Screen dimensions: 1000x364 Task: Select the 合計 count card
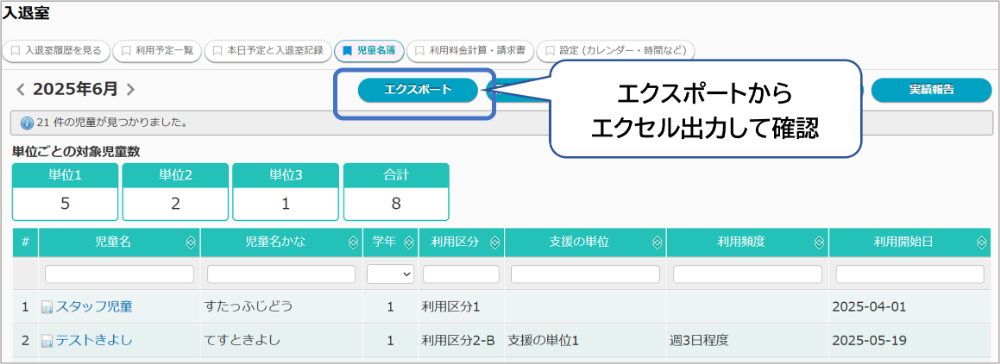(396, 192)
